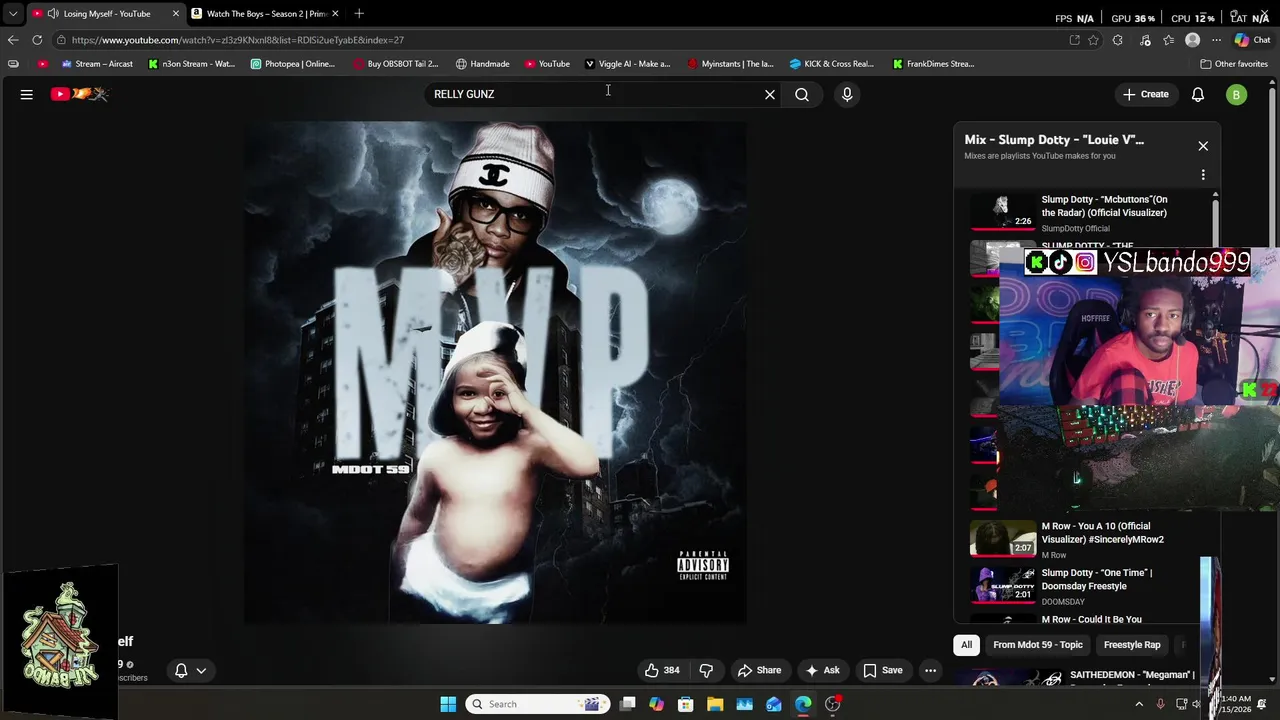Open Edge settings and more menu
1280x720 pixels.
pos(1216,40)
